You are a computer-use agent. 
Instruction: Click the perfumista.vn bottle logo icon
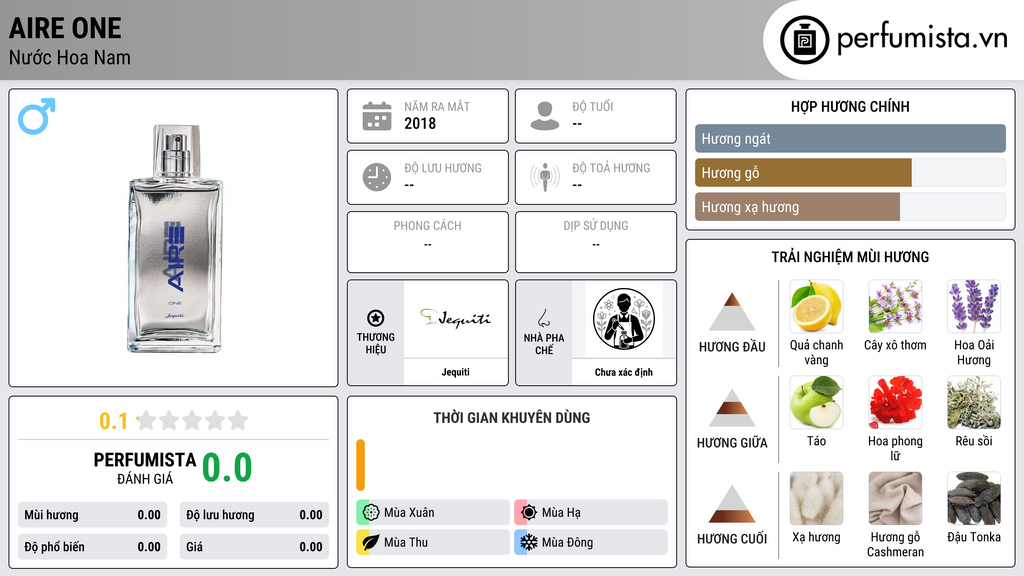point(805,40)
